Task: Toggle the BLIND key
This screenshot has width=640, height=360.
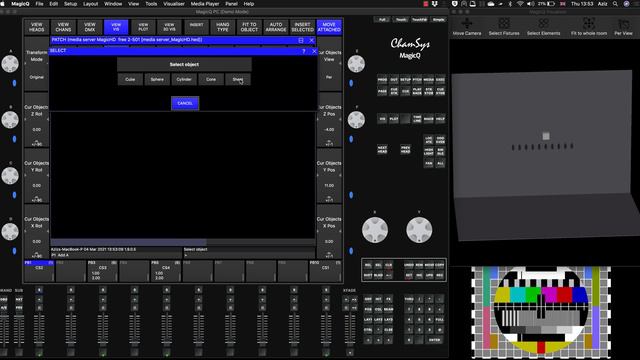Action: [x=378, y=276]
